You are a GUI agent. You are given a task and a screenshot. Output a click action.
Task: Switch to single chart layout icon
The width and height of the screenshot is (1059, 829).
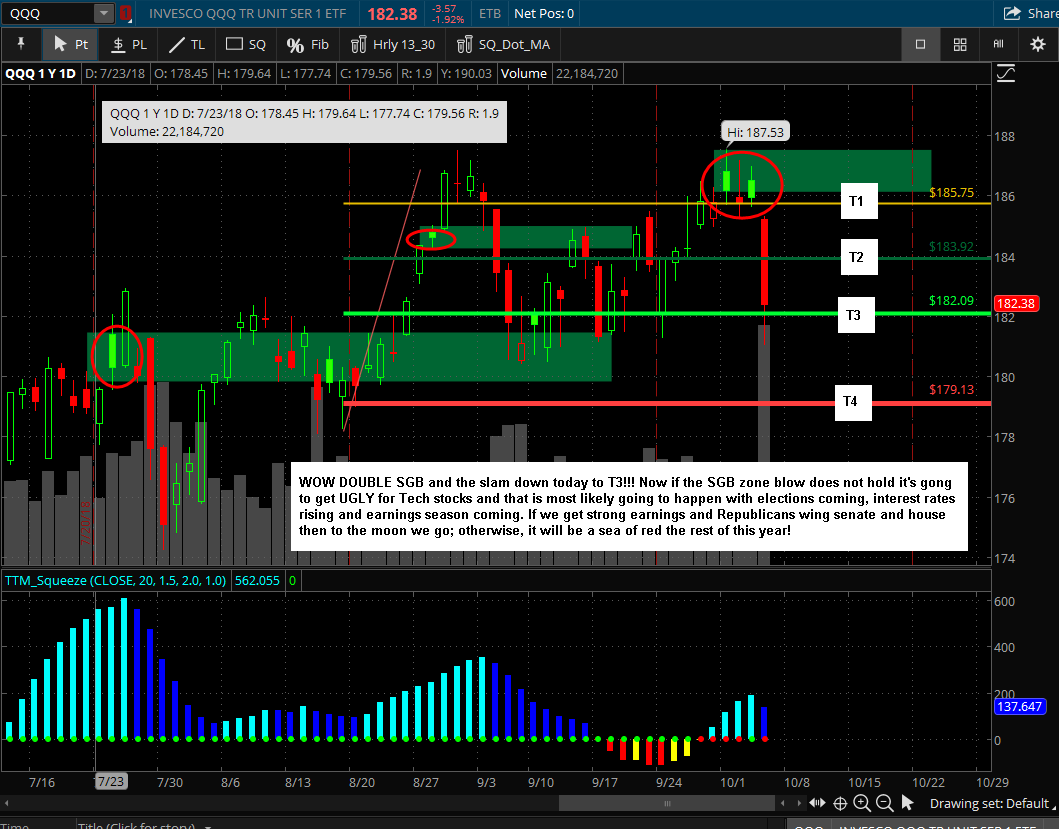(x=920, y=44)
